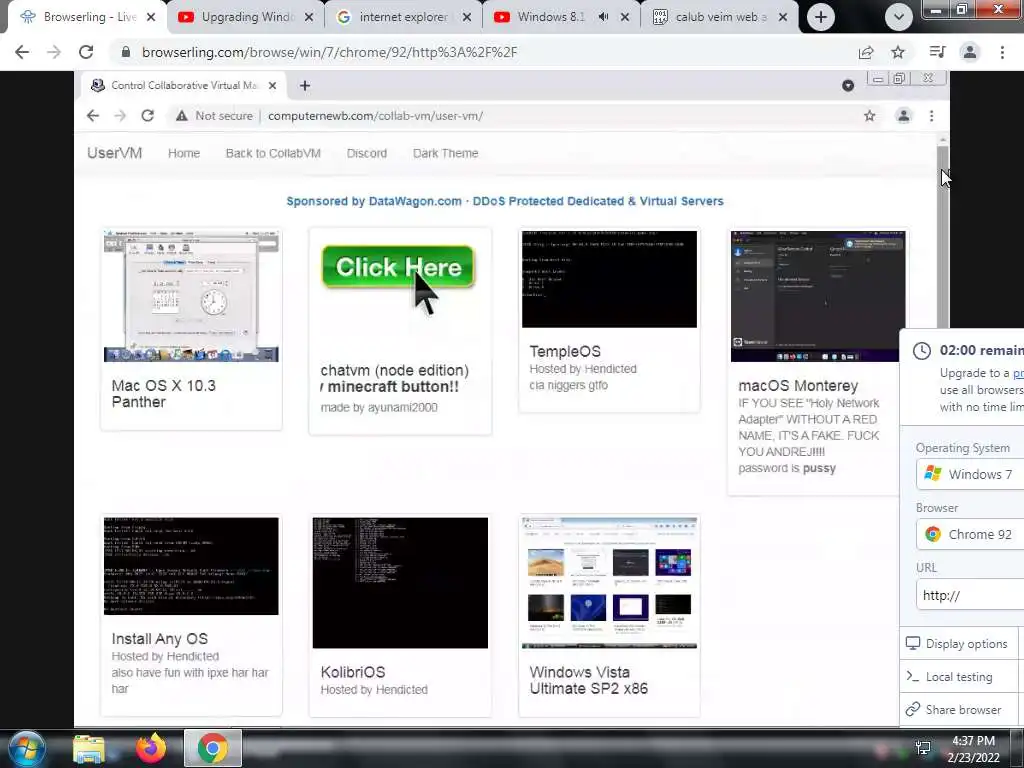Click the inner Chrome round dropdown icon
Viewport: 1024px width, 768px height.
[848, 86]
